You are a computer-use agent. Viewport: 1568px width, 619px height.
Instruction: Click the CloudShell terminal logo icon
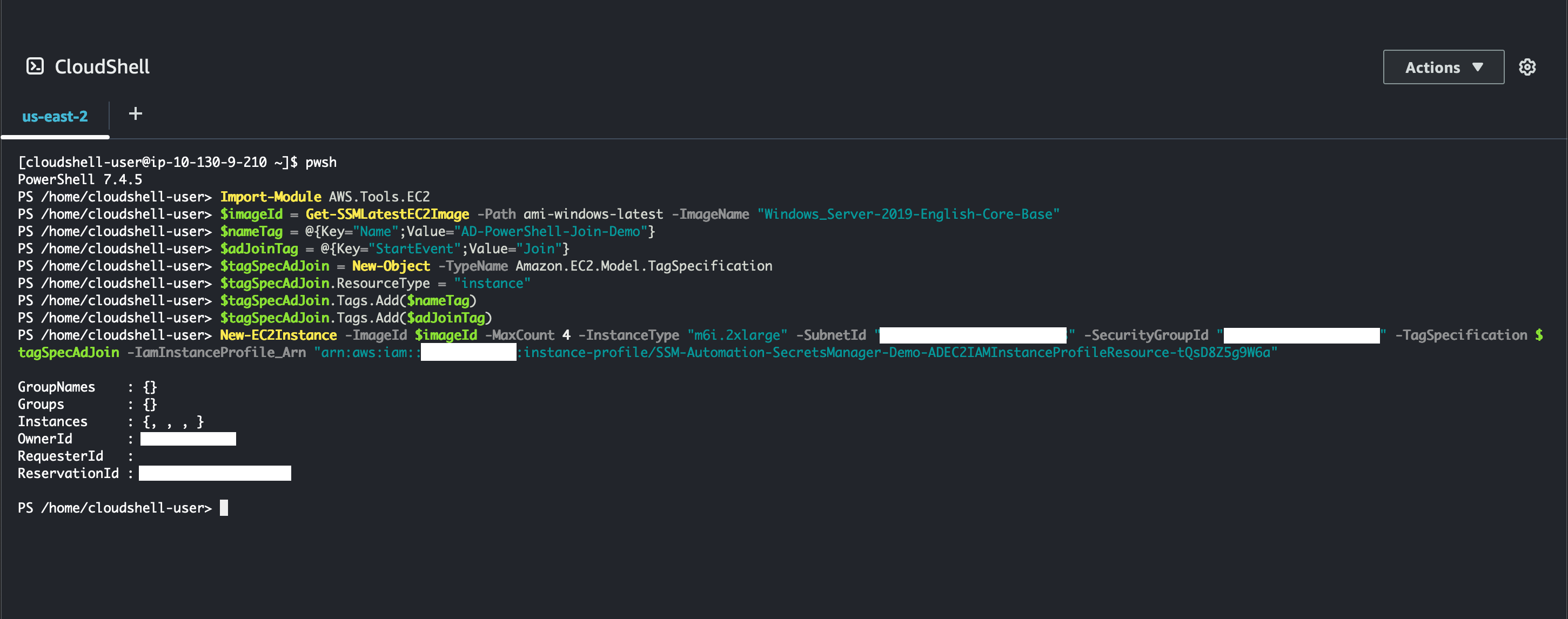35,66
